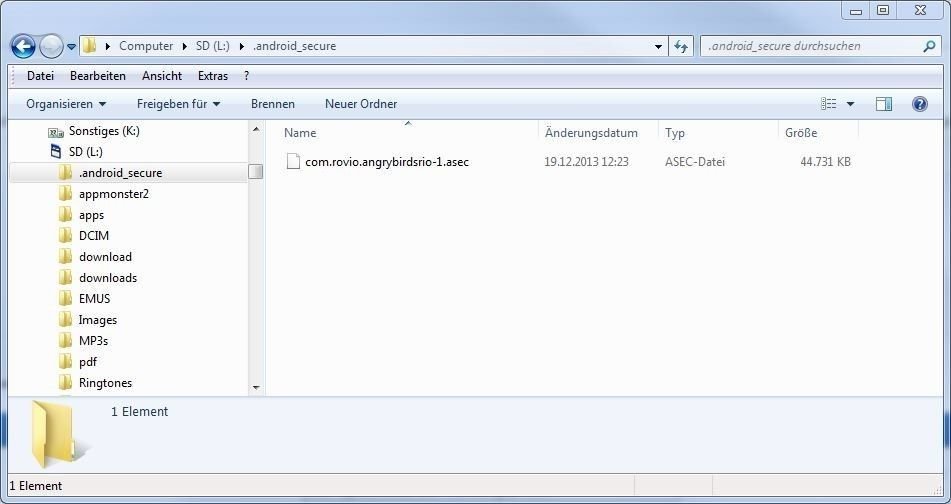The image size is (951, 504).
Task: Open the Extras menu
Action: click(213, 76)
